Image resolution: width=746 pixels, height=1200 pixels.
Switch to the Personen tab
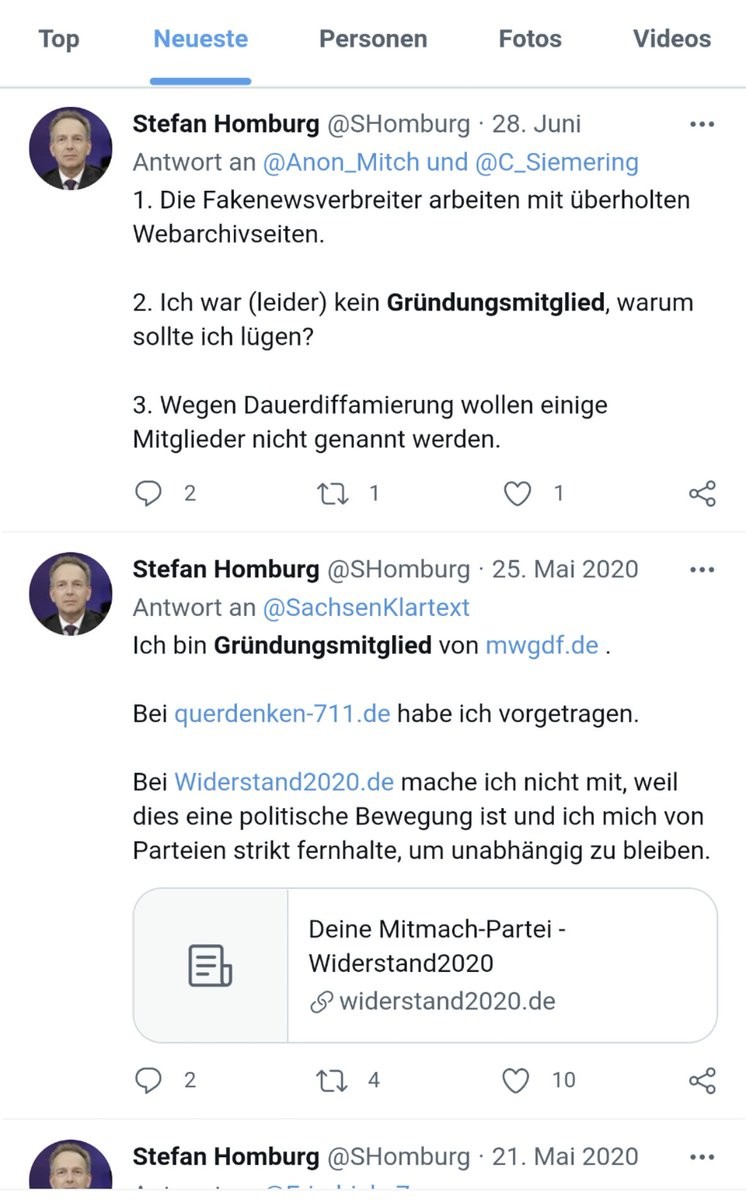click(373, 40)
